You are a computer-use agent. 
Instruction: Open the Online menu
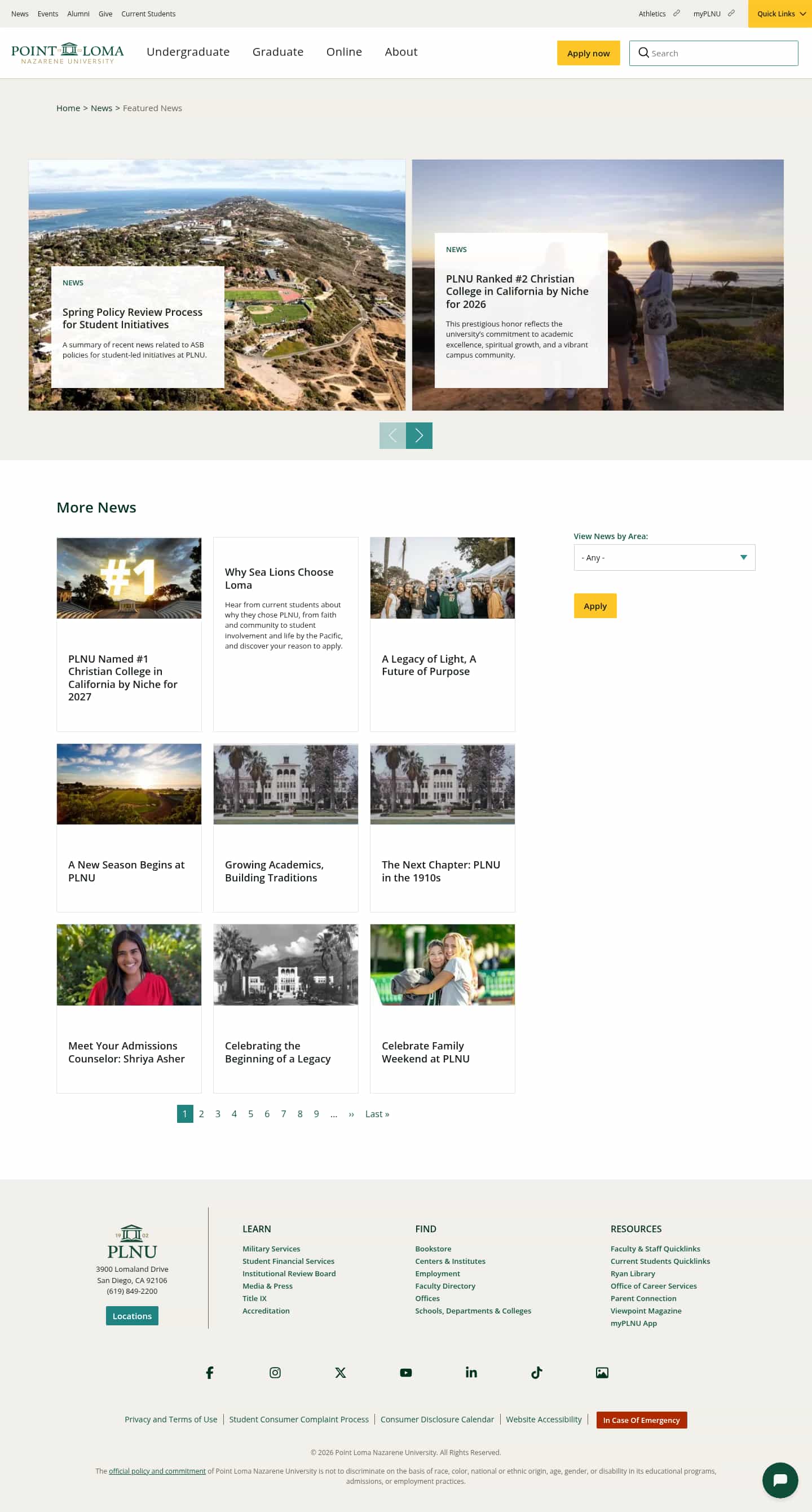[x=344, y=52]
